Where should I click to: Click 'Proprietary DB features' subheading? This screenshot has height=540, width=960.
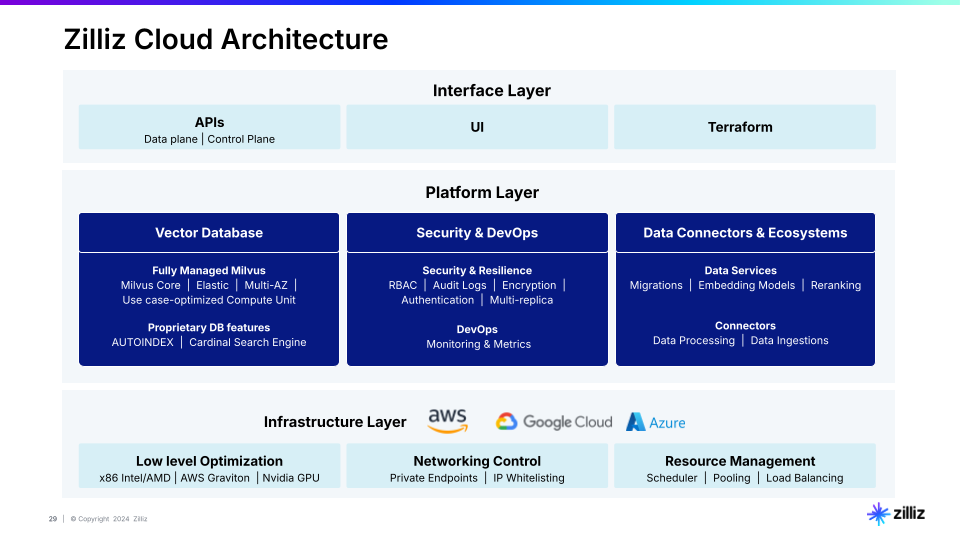(x=209, y=328)
